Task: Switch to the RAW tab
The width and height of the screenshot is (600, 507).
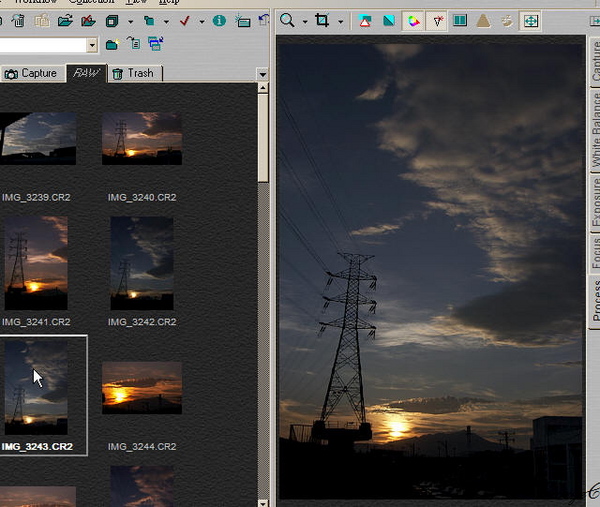Action: [x=87, y=73]
